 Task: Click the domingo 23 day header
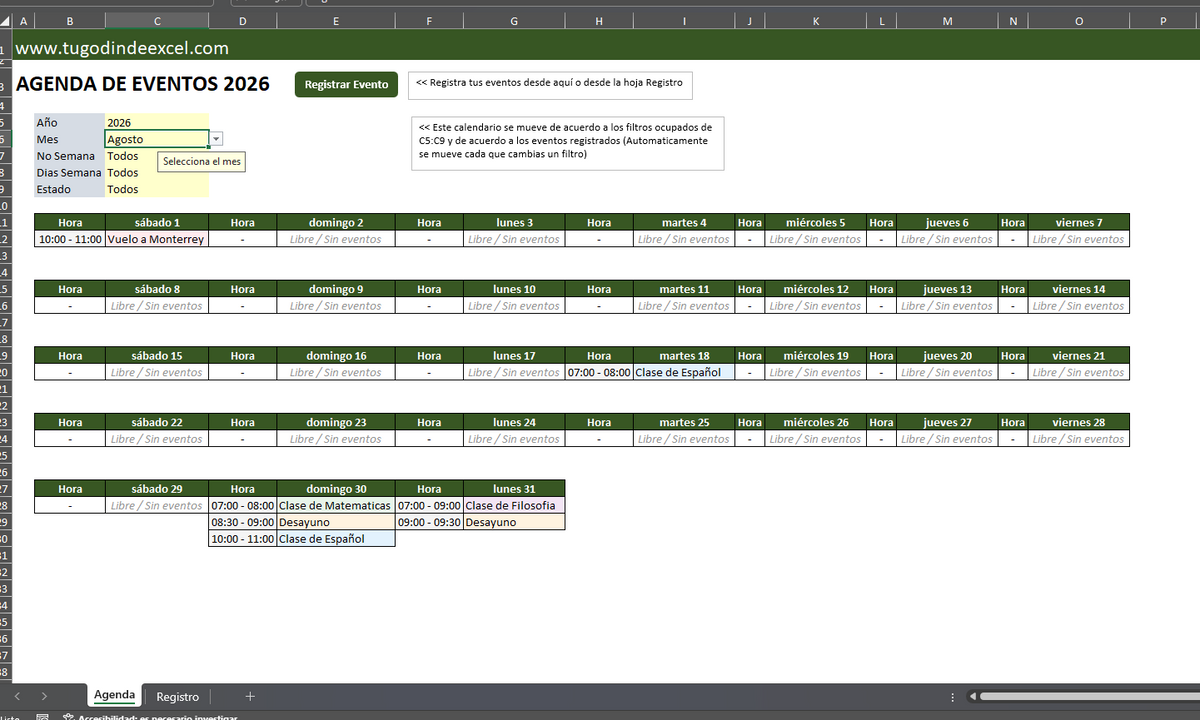335,422
